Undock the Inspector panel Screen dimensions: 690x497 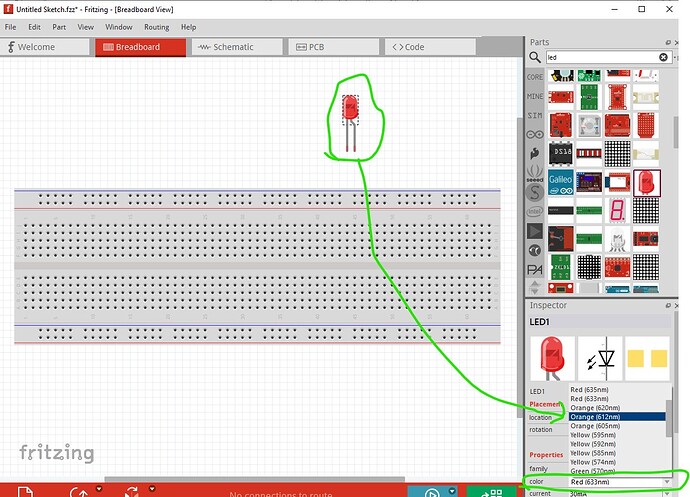(x=668, y=305)
